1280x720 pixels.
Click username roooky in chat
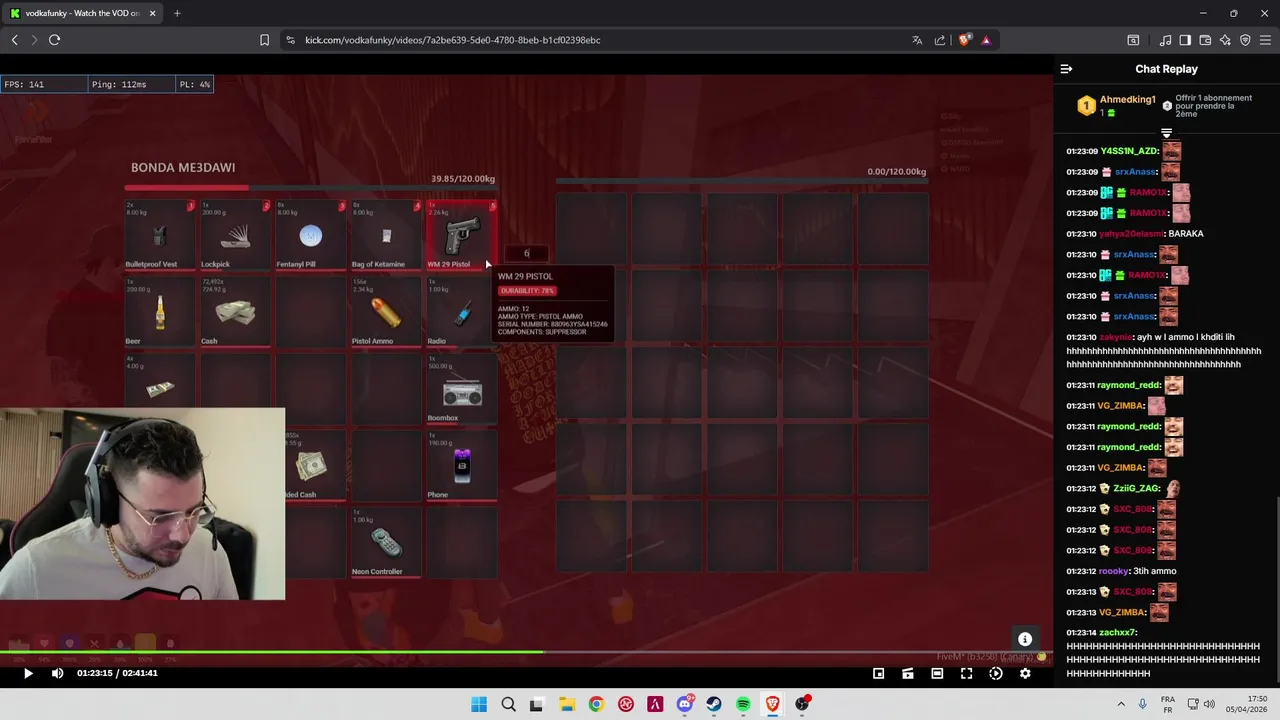click(1114, 571)
